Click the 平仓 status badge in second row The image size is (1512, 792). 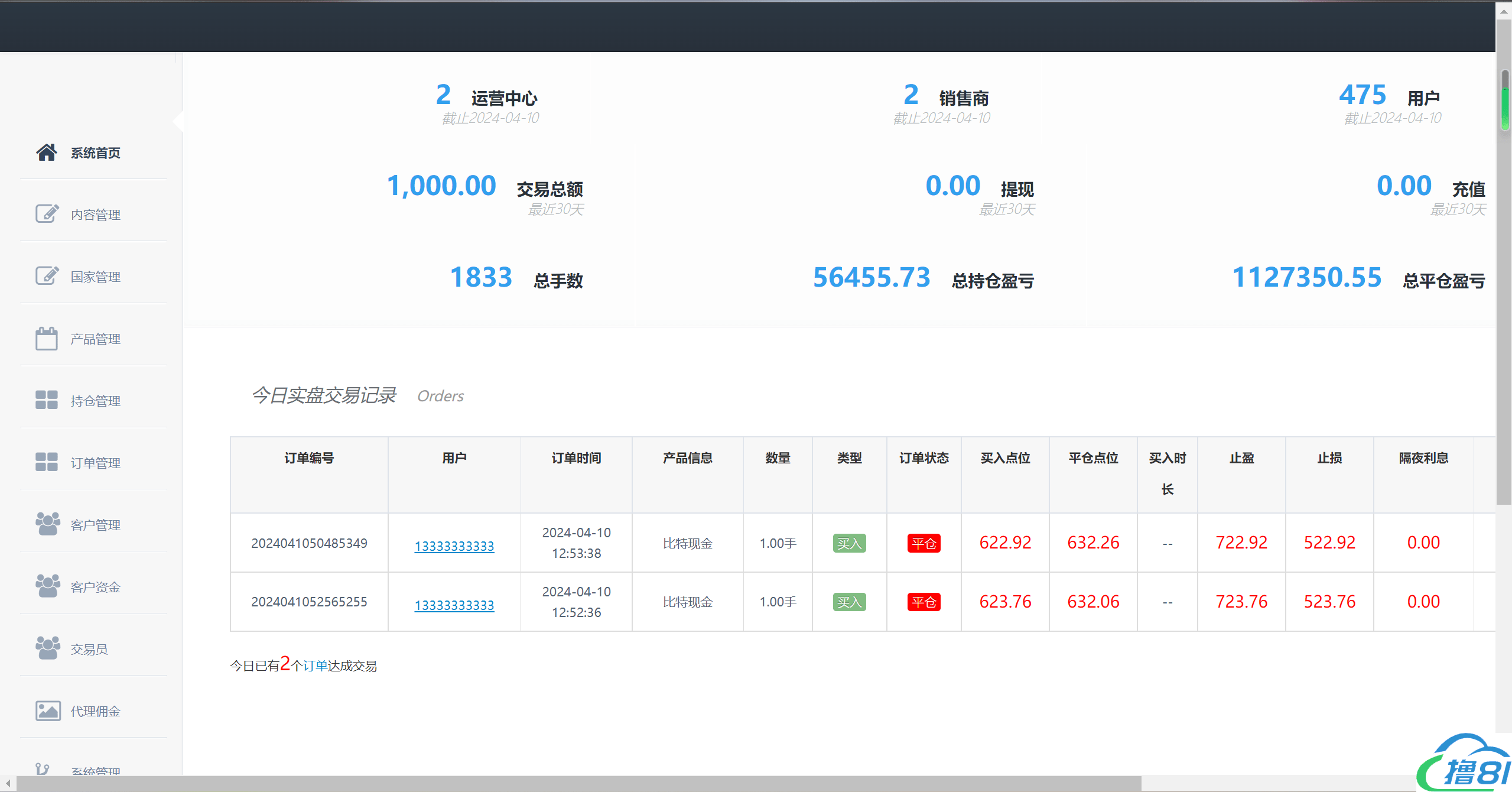coord(924,602)
